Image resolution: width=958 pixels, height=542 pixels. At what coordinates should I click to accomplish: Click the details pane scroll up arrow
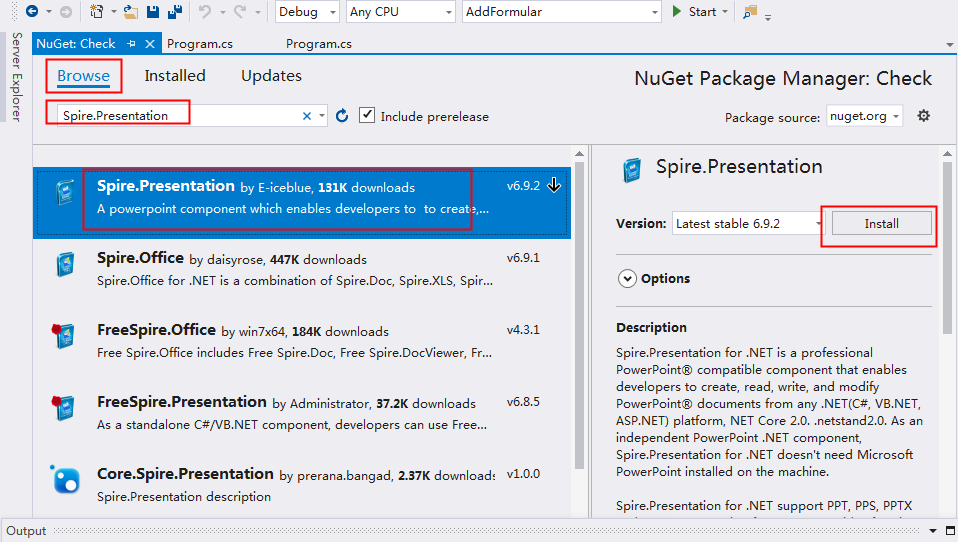pyautogui.click(x=947, y=153)
